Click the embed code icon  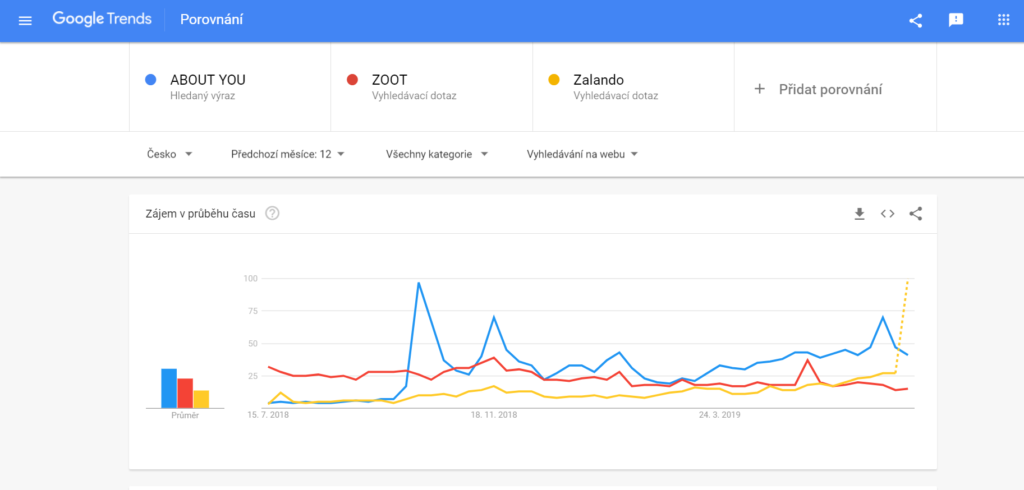tap(887, 214)
